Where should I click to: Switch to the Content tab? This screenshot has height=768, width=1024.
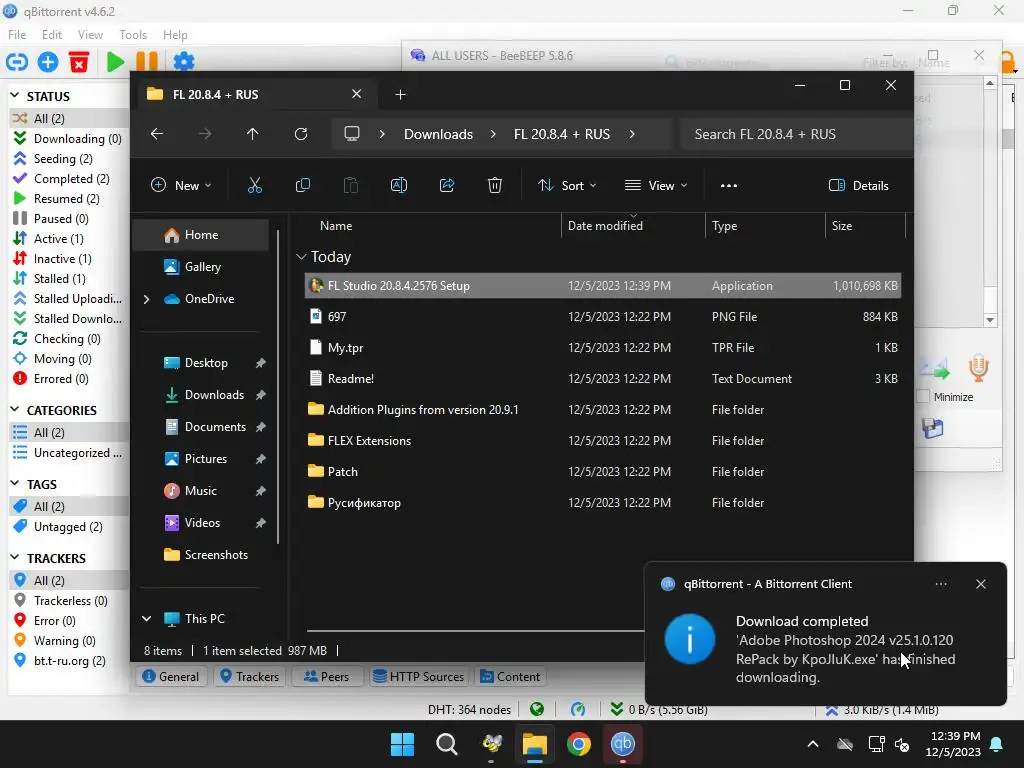(x=510, y=677)
